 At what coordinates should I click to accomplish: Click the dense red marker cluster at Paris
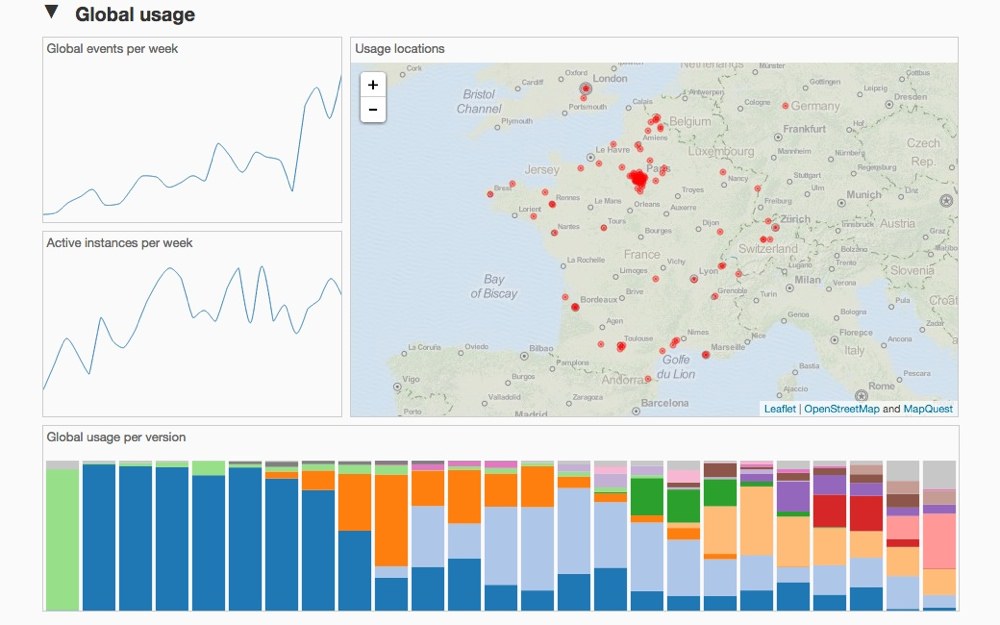pos(637,180)
